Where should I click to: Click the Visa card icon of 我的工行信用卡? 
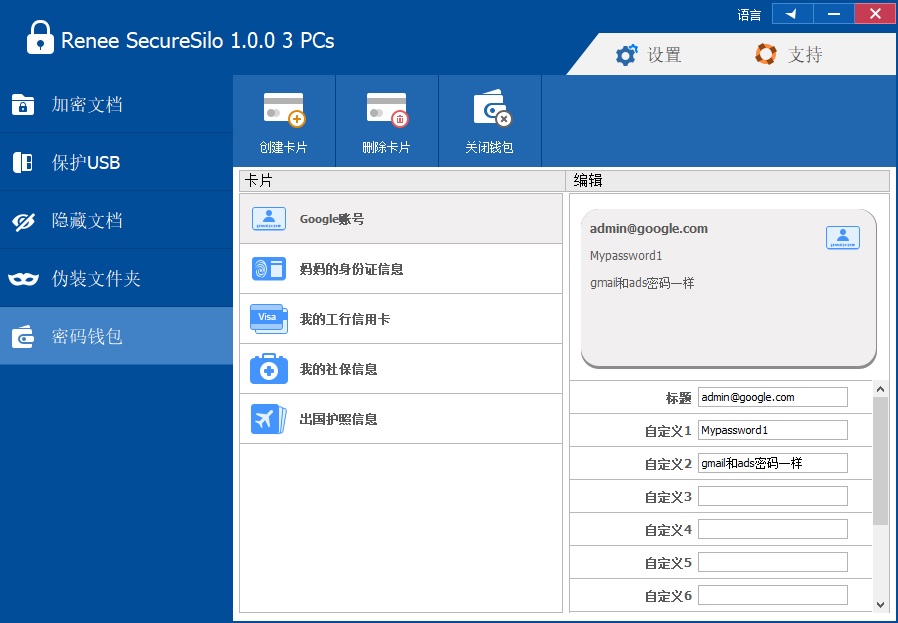coord(269,318)
